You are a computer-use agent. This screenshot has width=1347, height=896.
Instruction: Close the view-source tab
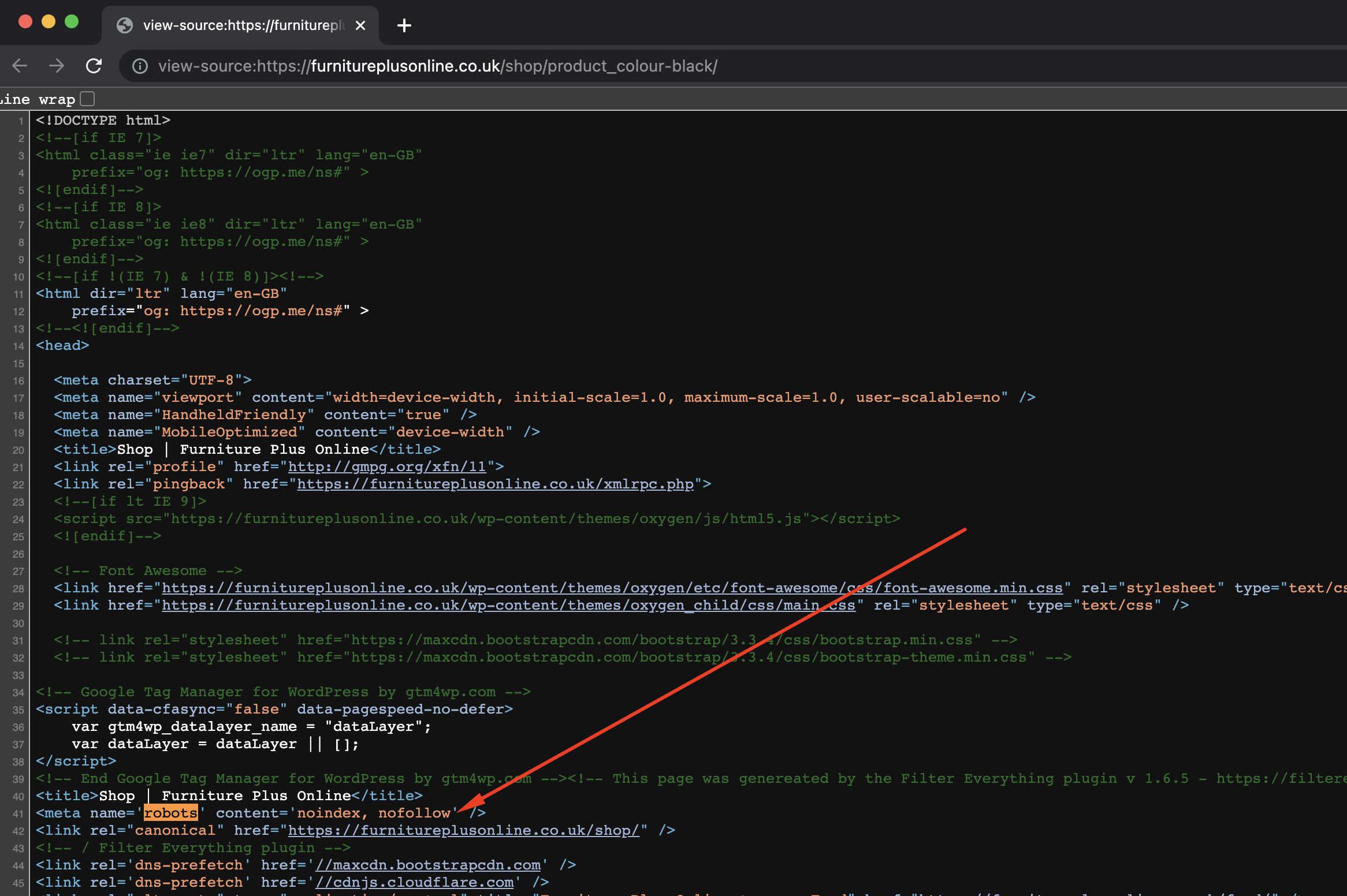coord(360,25)
